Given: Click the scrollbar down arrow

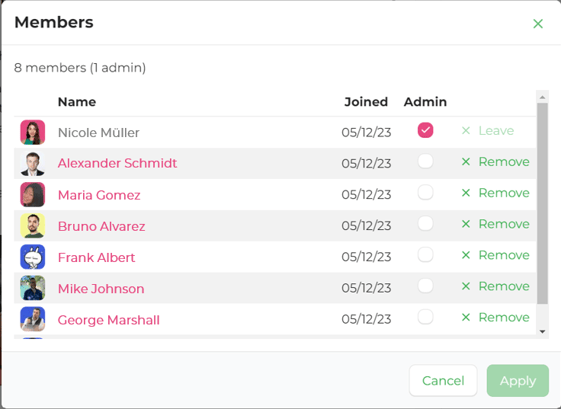Looking at the screenshot, I should pos(542,332).
